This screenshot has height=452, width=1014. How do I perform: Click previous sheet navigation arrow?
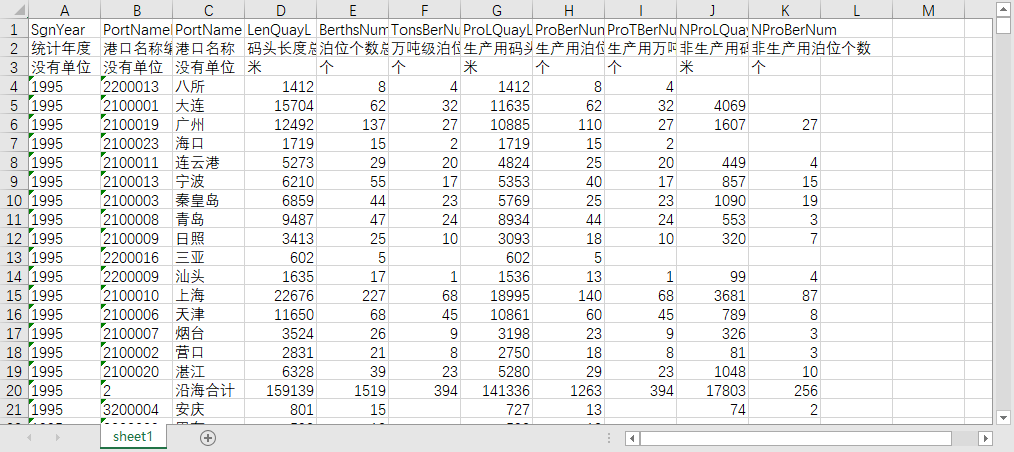point(30,438)
